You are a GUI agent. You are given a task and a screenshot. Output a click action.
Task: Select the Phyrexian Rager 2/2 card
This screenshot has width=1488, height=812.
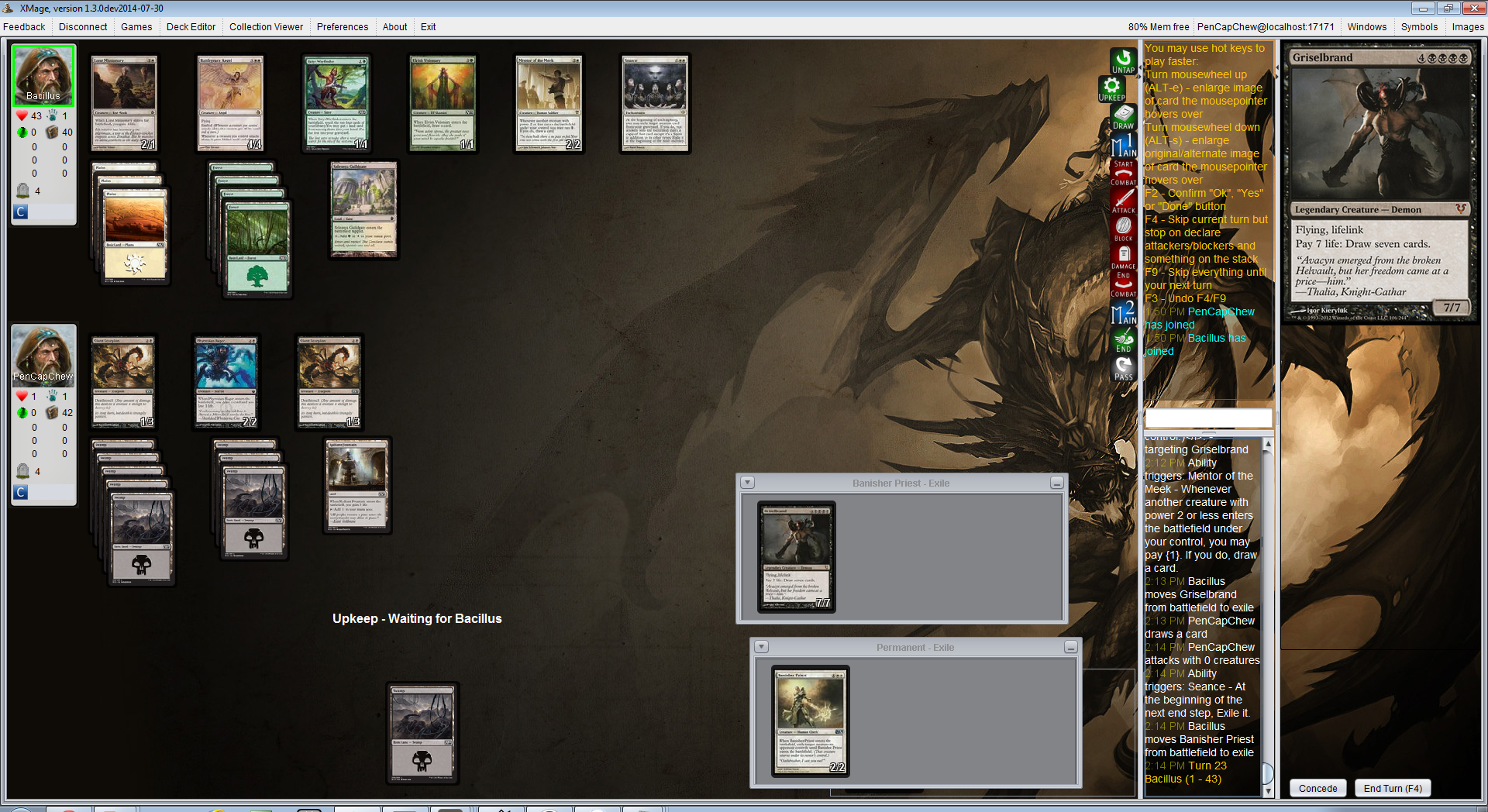226,383
